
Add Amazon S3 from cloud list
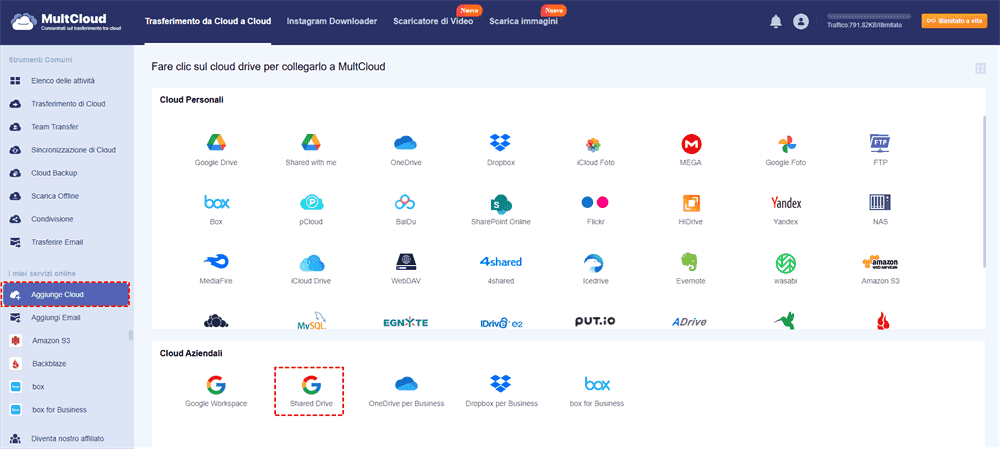pos(880,269)
